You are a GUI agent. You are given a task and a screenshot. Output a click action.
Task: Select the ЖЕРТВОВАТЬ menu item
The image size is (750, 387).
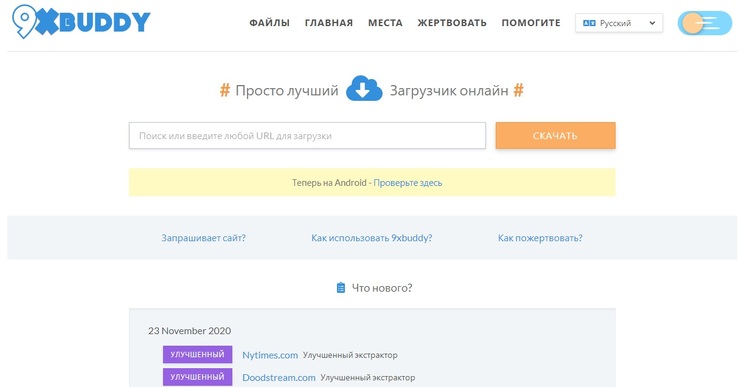[x=452, y=22]
